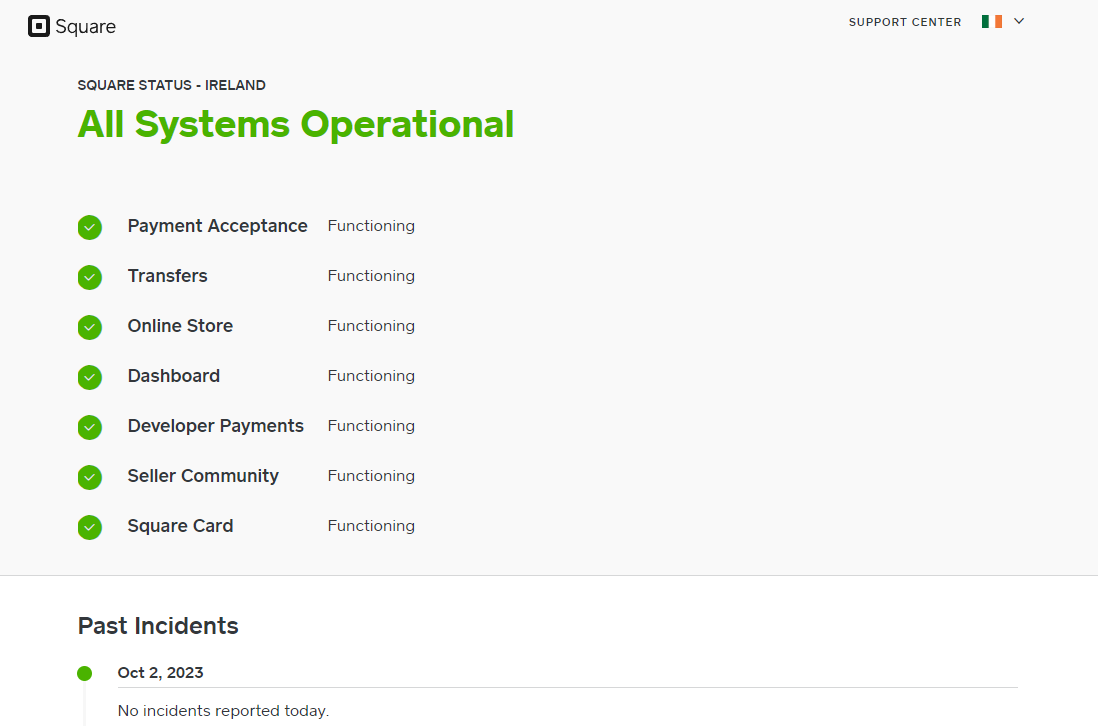Viewport: 1098px width, 726px height.
Task: Click the Payment Acceptance green check icon
Action: (90, 228)
